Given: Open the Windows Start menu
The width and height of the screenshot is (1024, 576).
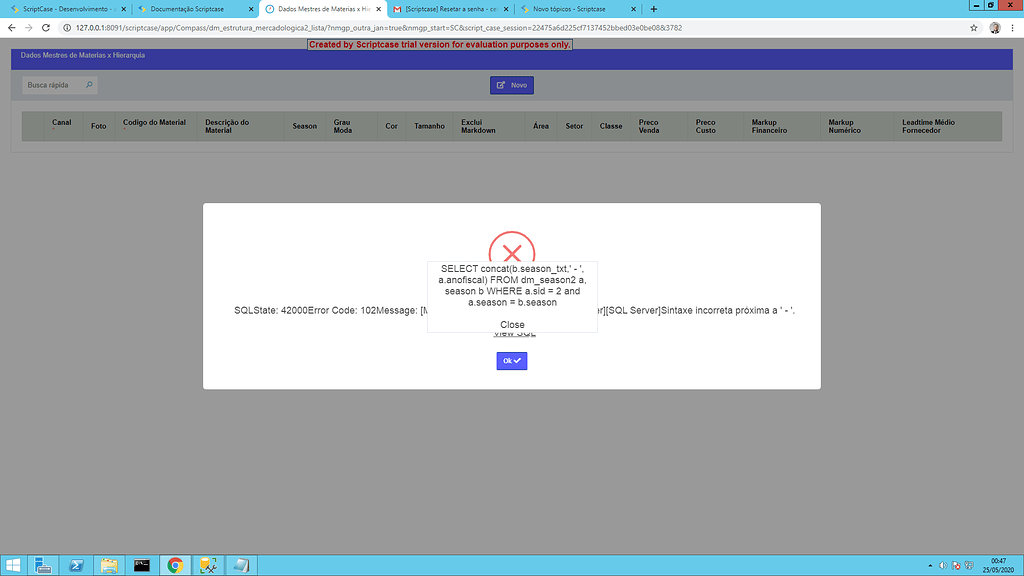Looking at the screenshot, I should point(13,565).
